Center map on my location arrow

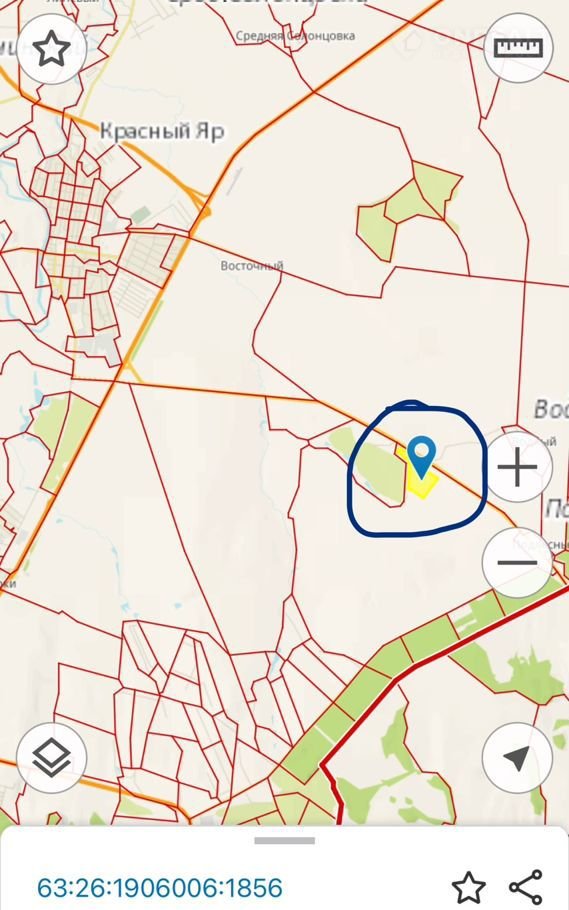click(517, 758)
